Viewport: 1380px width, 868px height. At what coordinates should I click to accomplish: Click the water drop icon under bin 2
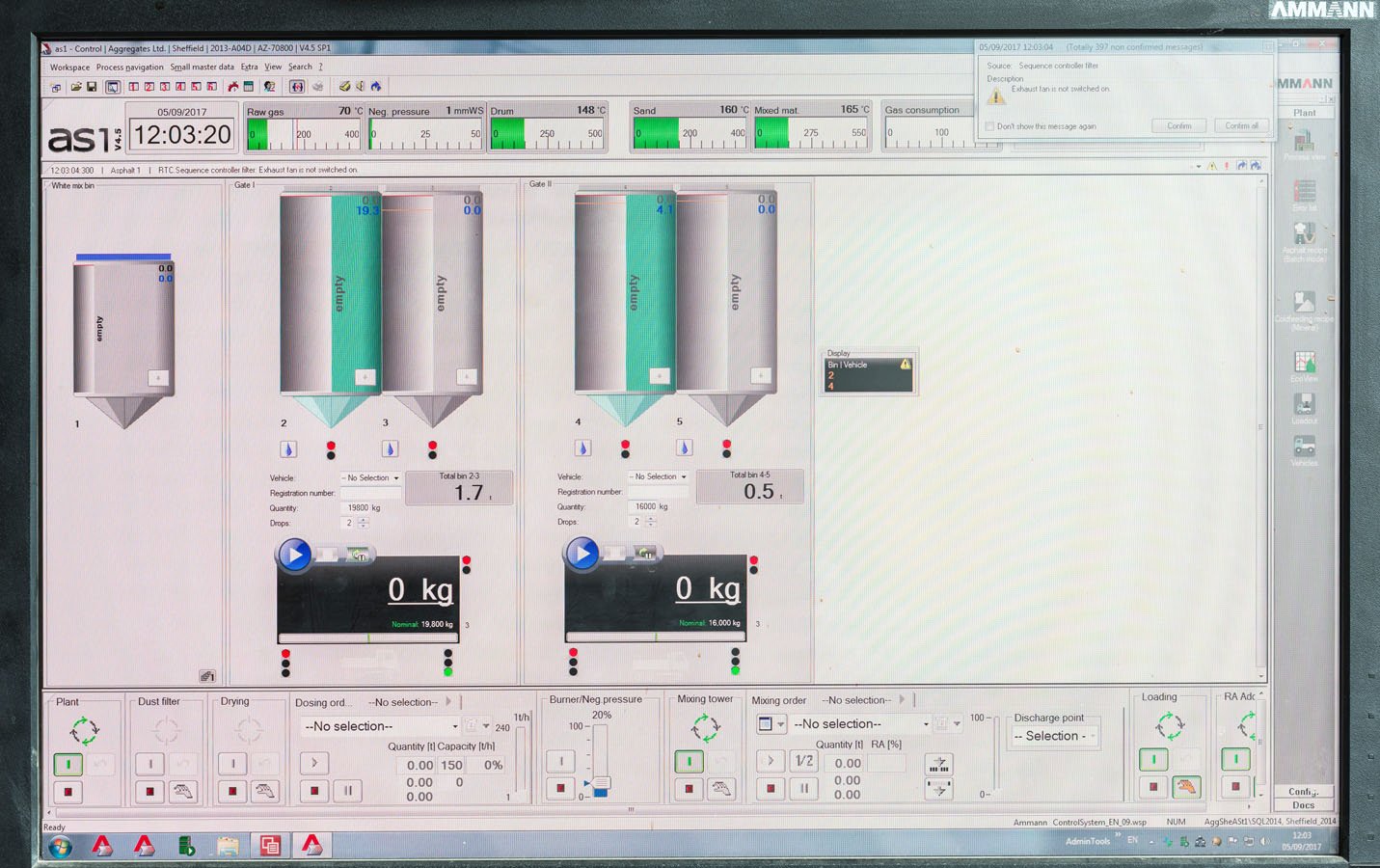(288, 449)
